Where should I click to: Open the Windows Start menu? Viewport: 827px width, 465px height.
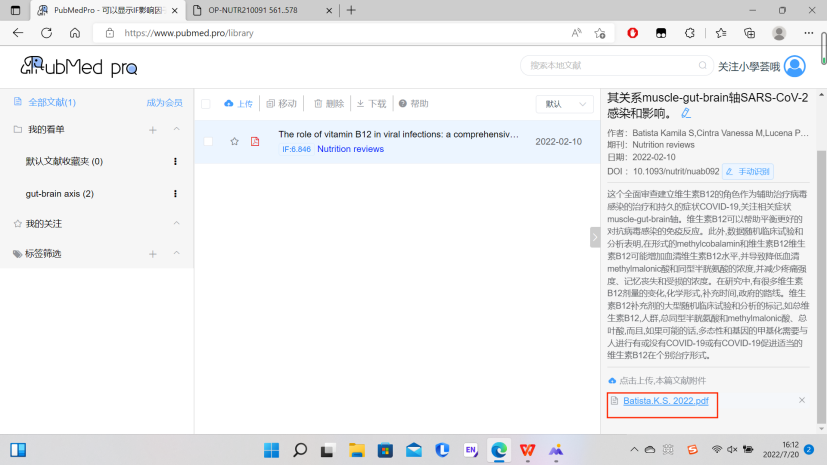tap(272, 450)
